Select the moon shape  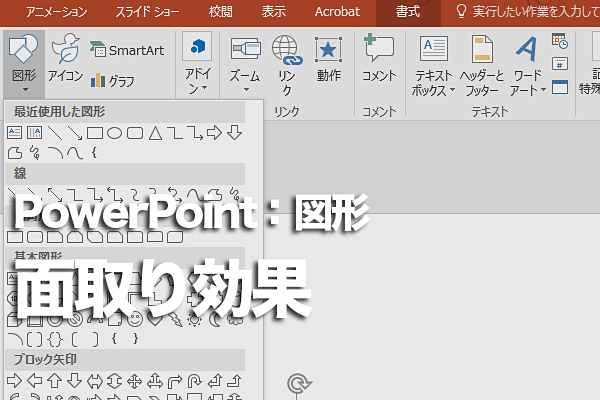tap(215, 319)
